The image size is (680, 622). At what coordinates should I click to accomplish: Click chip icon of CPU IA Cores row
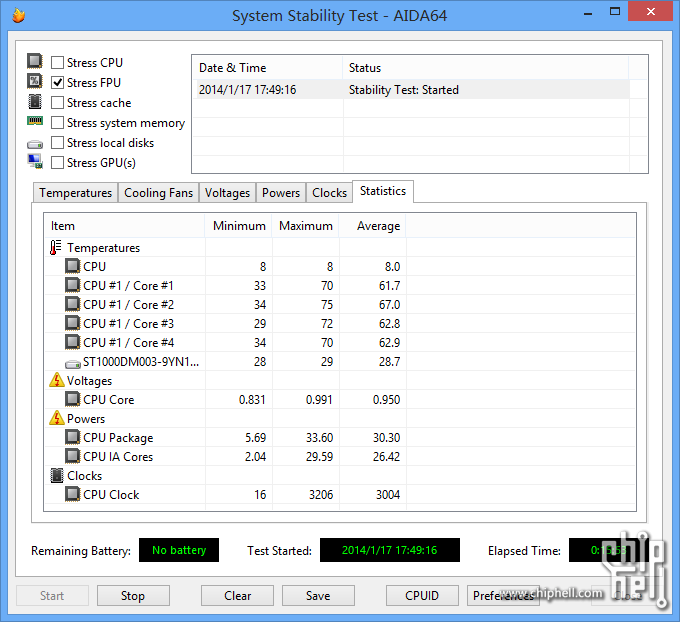(72, 457)
